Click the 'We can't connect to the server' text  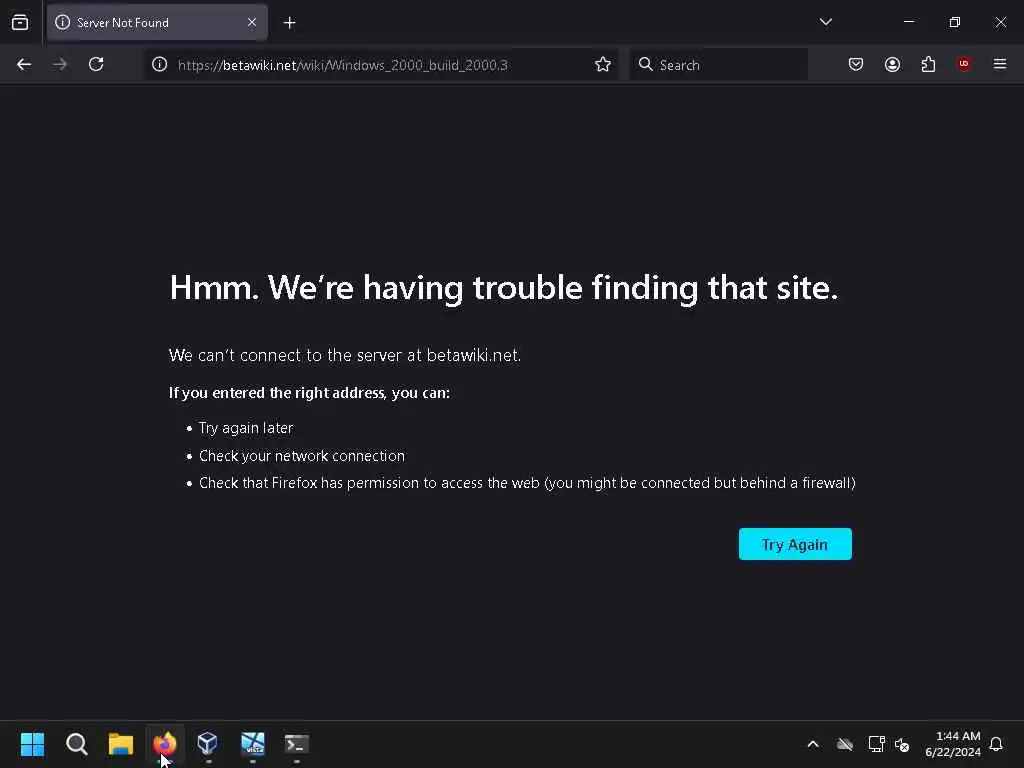point(345,355)
